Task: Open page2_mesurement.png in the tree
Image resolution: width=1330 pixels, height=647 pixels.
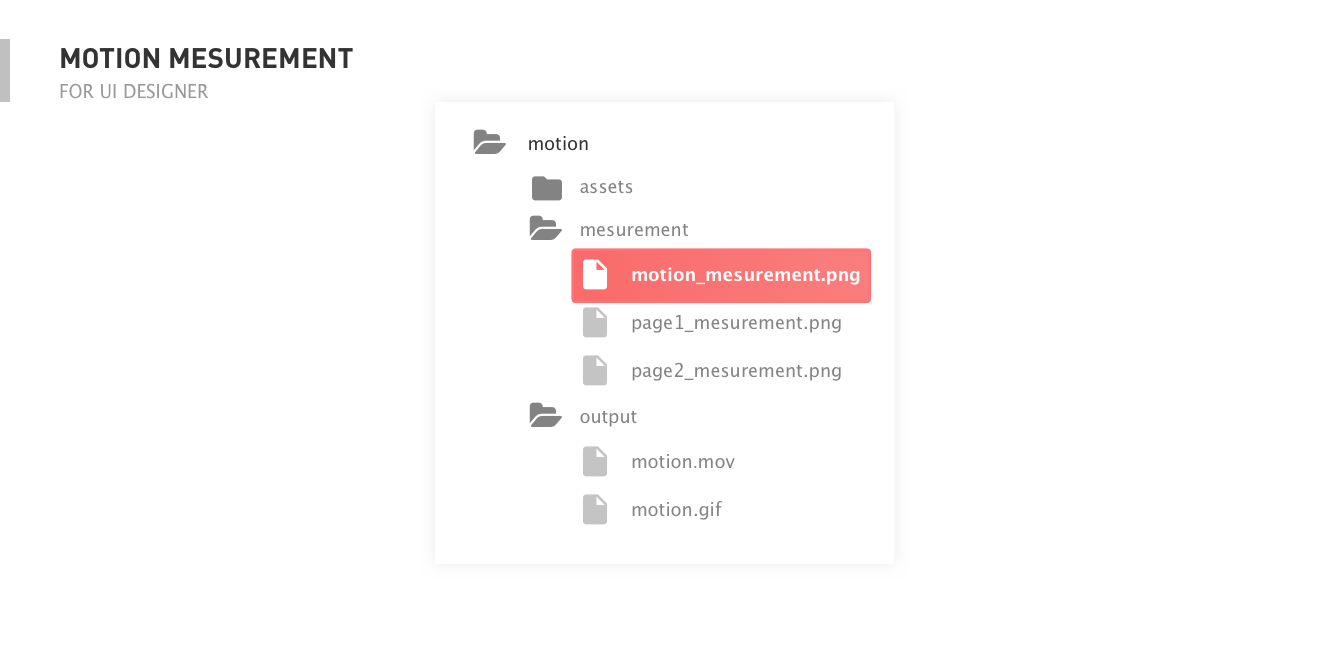Action: (x=736, y=371)
